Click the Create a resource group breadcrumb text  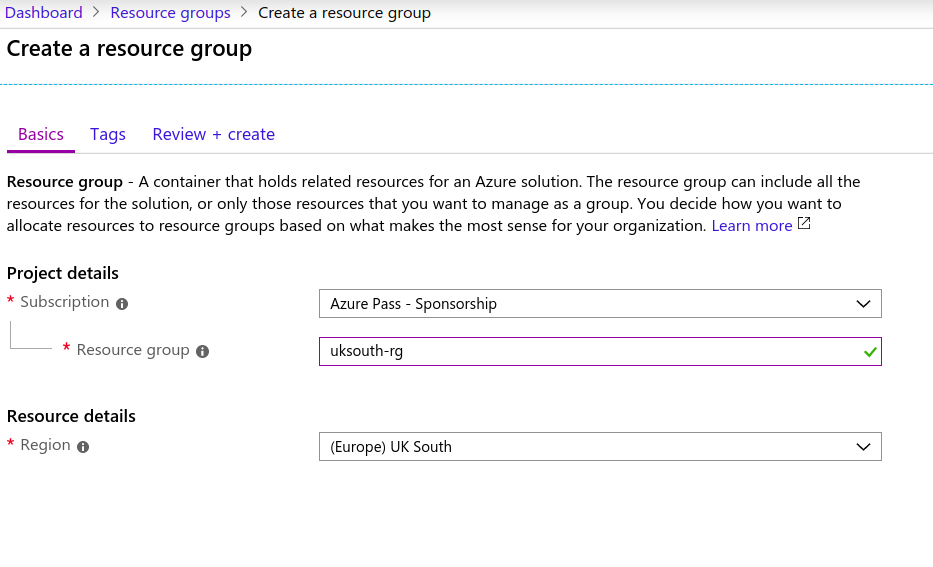pyautogui.click(x=344, y=13)
